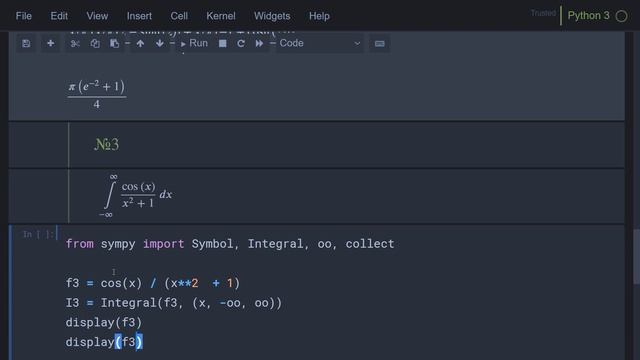
Task: Click the first display(f3) line
Action: [x=104, y=322]
